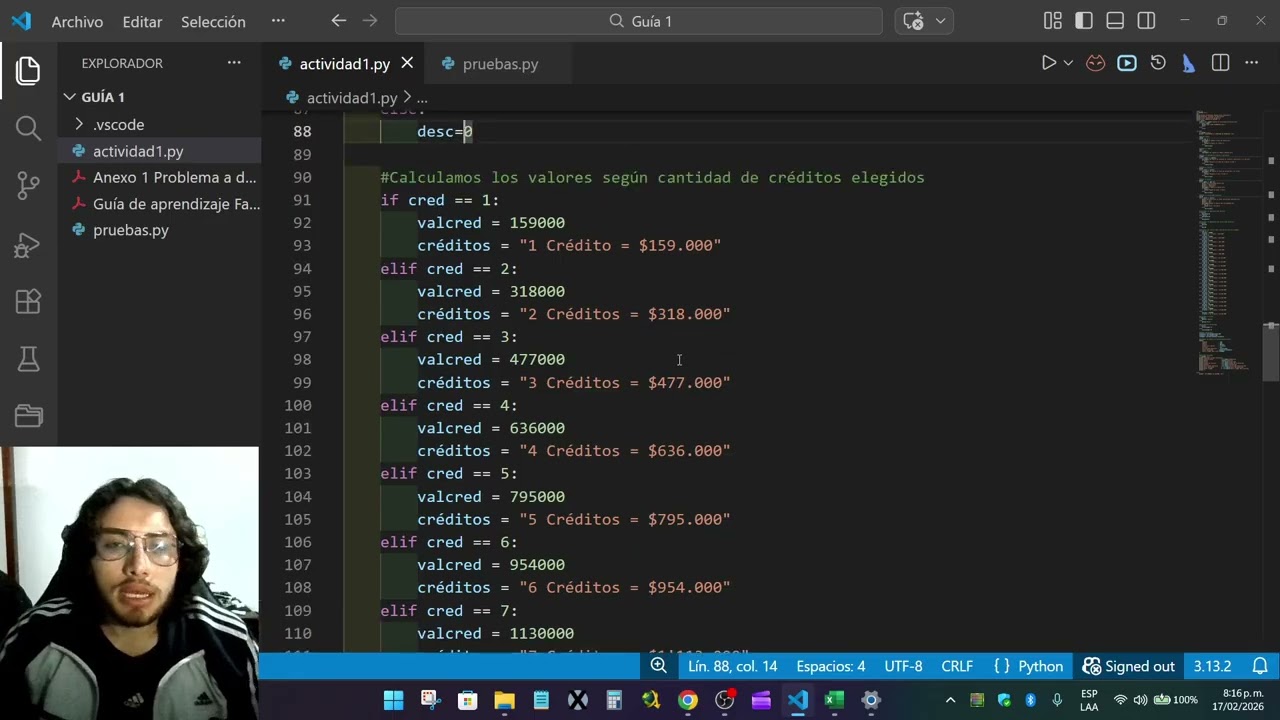This screenshot has width=1280, height=720.
Task: Open editor More Actions ellipsis
Action: [x=1251, y=63]
